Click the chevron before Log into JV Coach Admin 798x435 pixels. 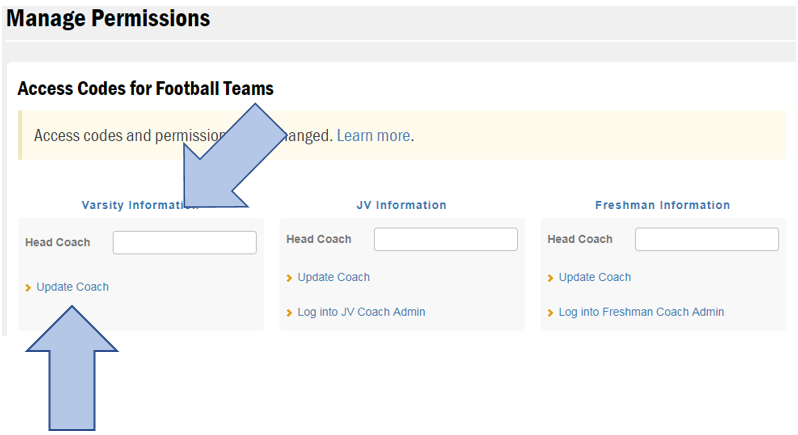(289, 313)
